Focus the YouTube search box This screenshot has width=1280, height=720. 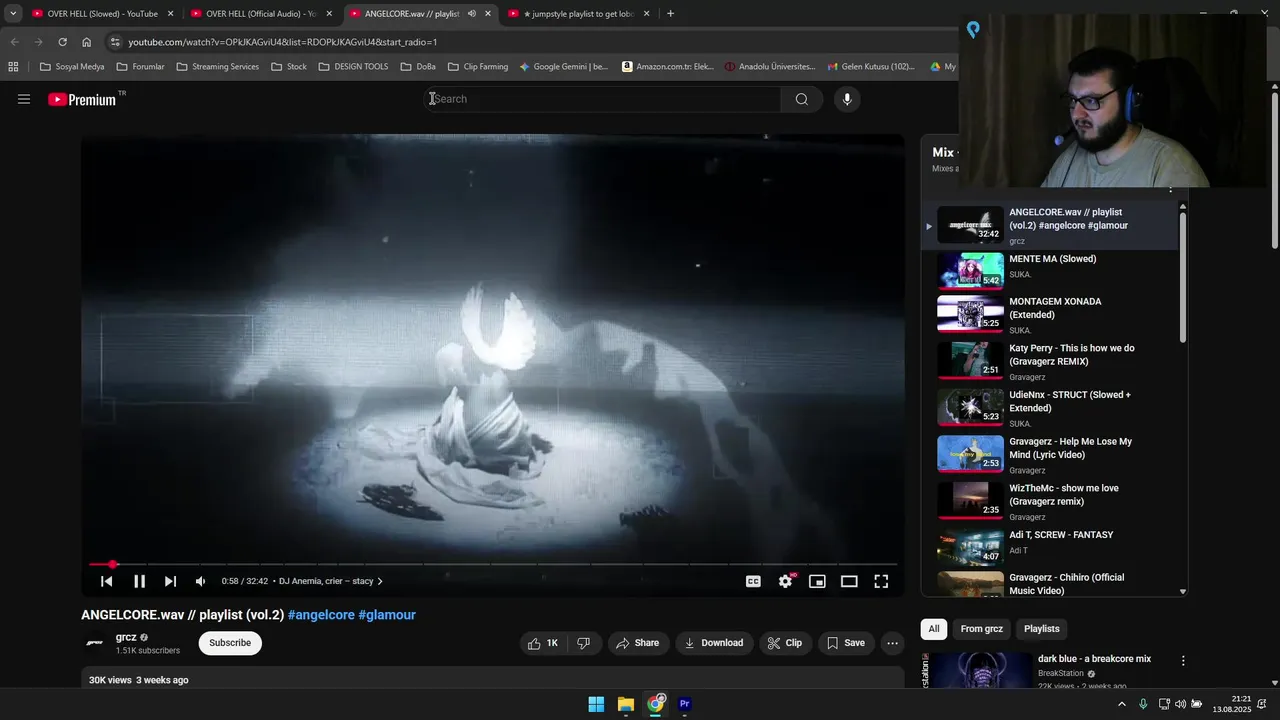click(604, 99)
